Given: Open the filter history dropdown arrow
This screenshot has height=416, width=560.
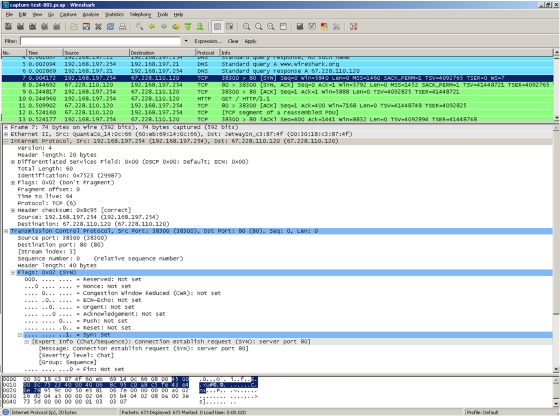Looking at the screenshot, I should pyautogui.click(x=186, y=41).
